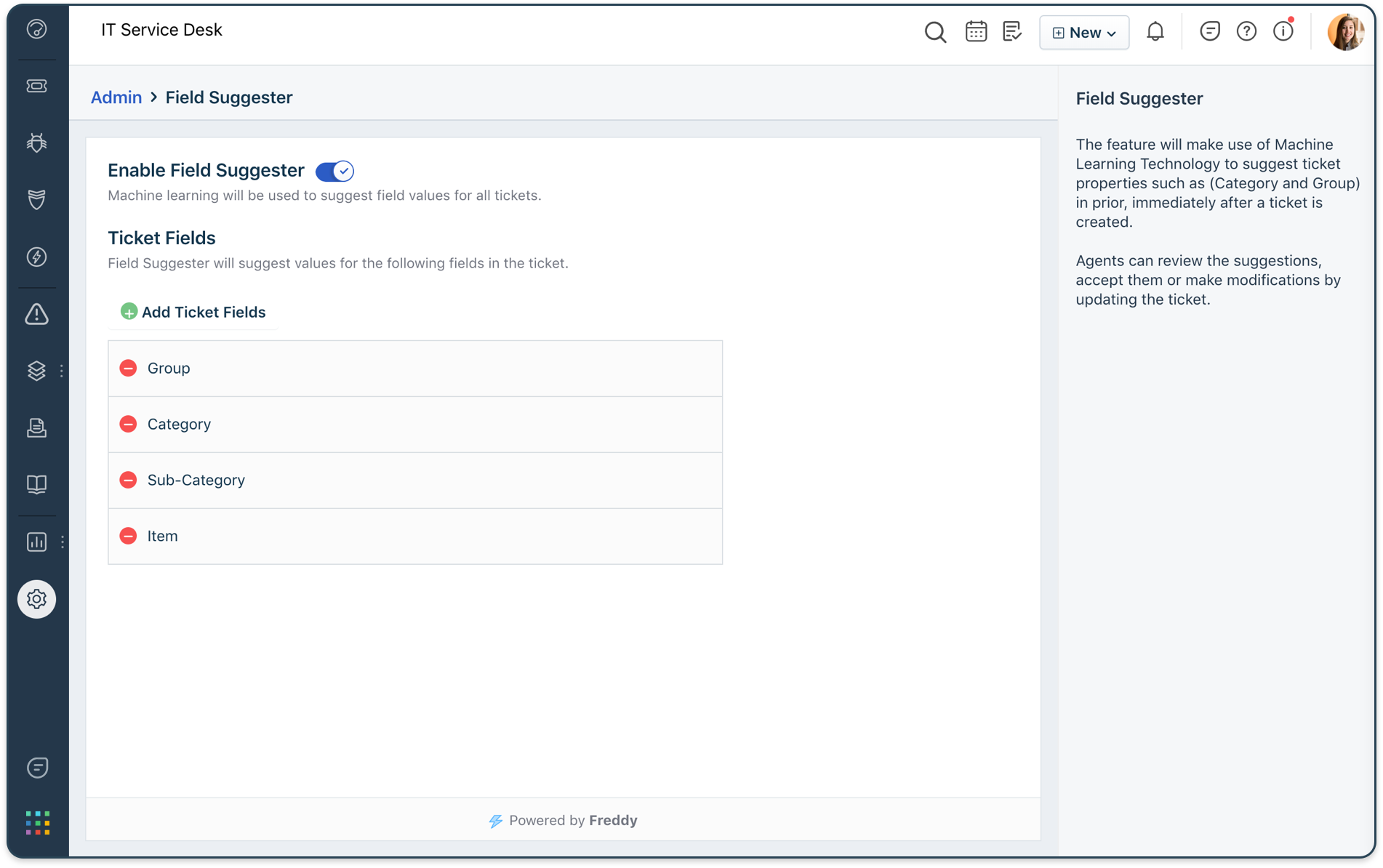Remove the Sub-Category ticket field
1383x868 pixels.
[128, 481]
